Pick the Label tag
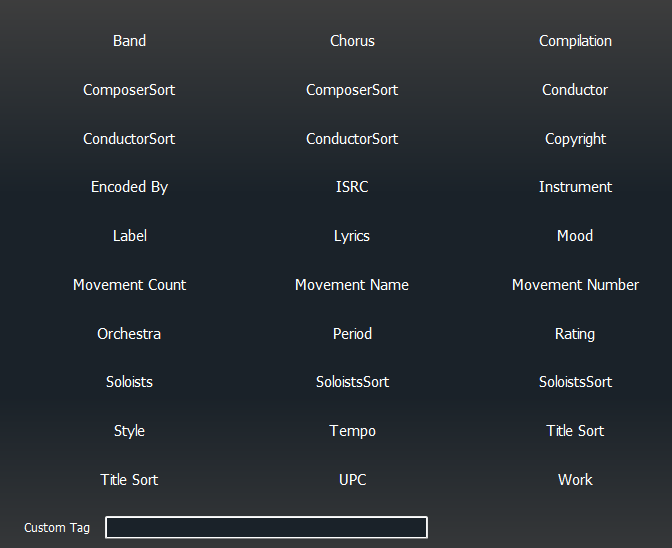This screenshot has width=672, height=548. click(129, 236)
